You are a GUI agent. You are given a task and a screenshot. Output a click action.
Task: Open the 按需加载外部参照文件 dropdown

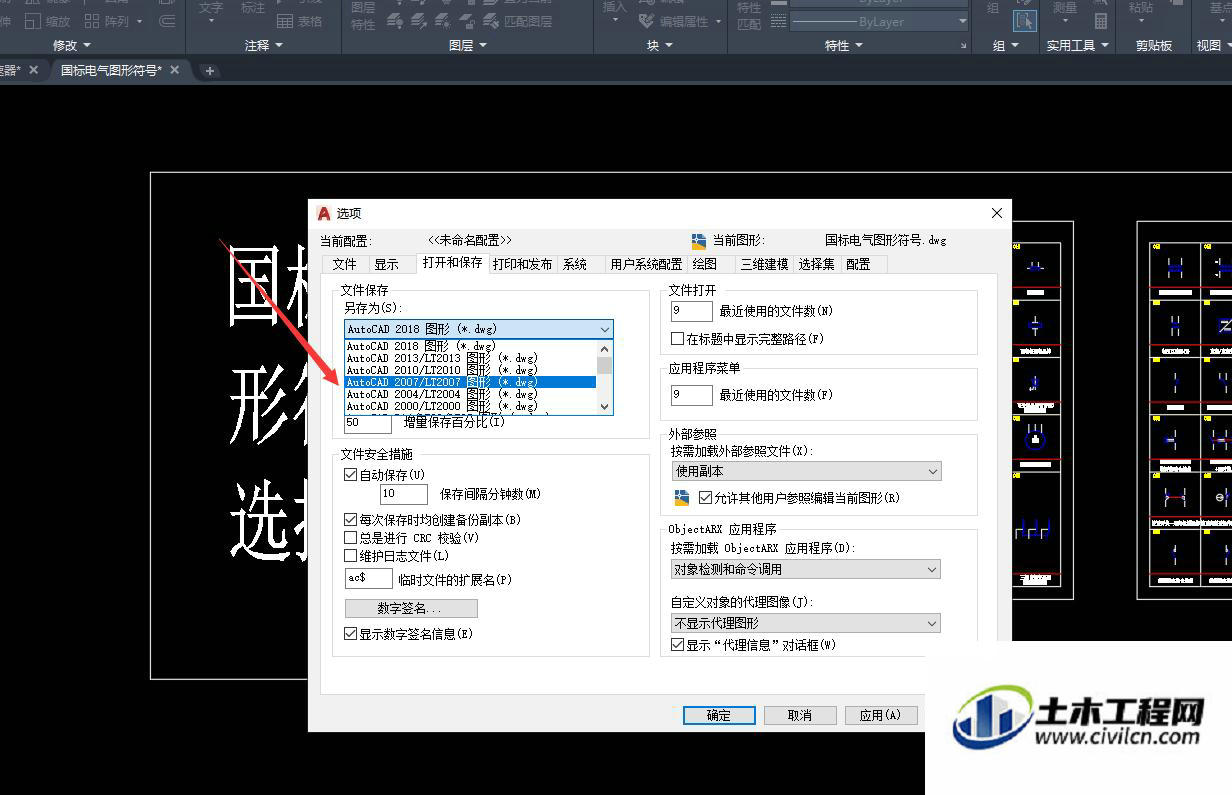(x=806, y=471)
